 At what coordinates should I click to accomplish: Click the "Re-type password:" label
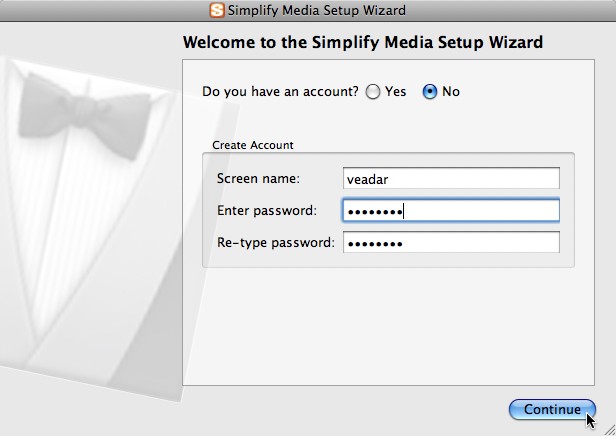coord(275,243)
